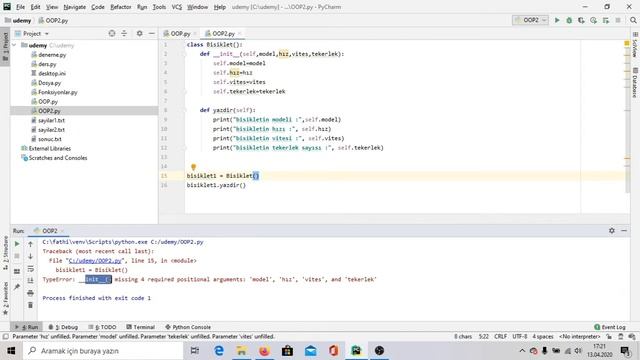Select deneme.py in the project tree
The image size is (640, 360).
[52, 55]
